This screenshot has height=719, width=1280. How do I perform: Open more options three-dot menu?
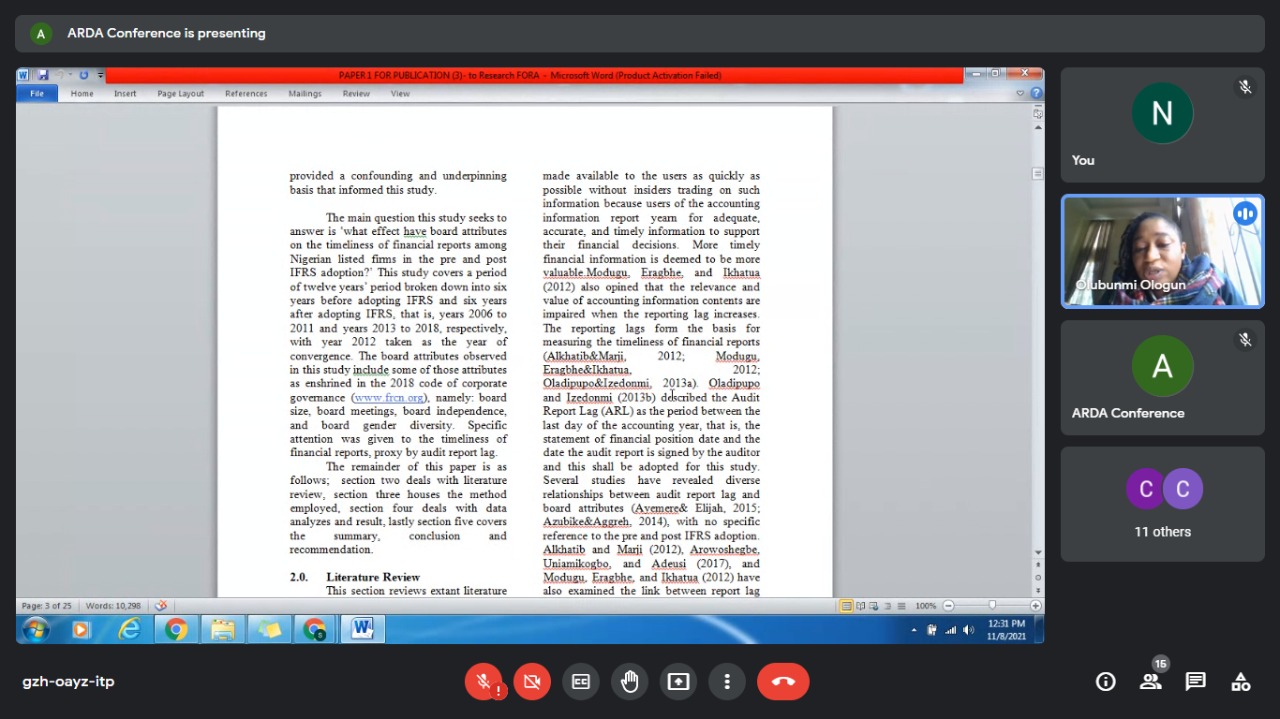(x=727, y=682)
